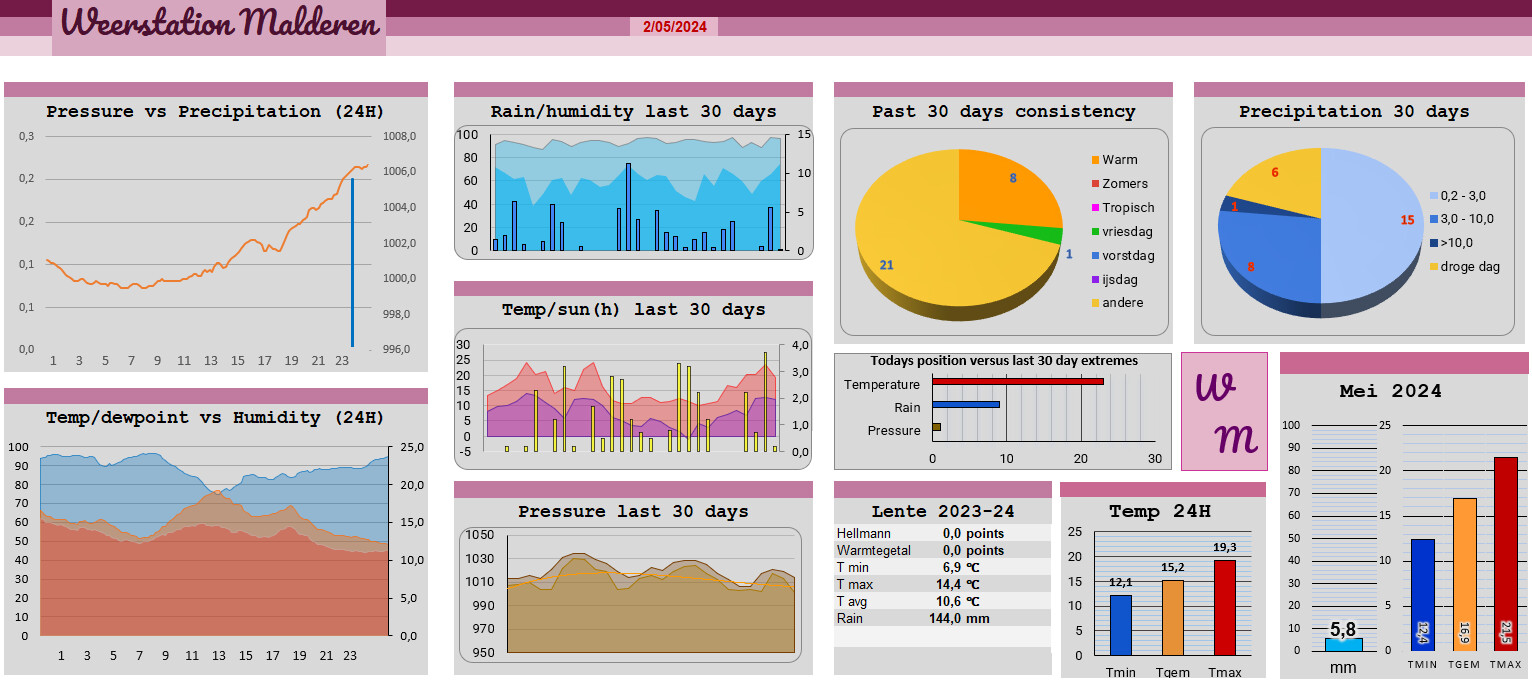The height and width of the screenshot is (683, 1532).
Task: Click the vriesdag green legend marker
Action: [x=1095, y=232]
